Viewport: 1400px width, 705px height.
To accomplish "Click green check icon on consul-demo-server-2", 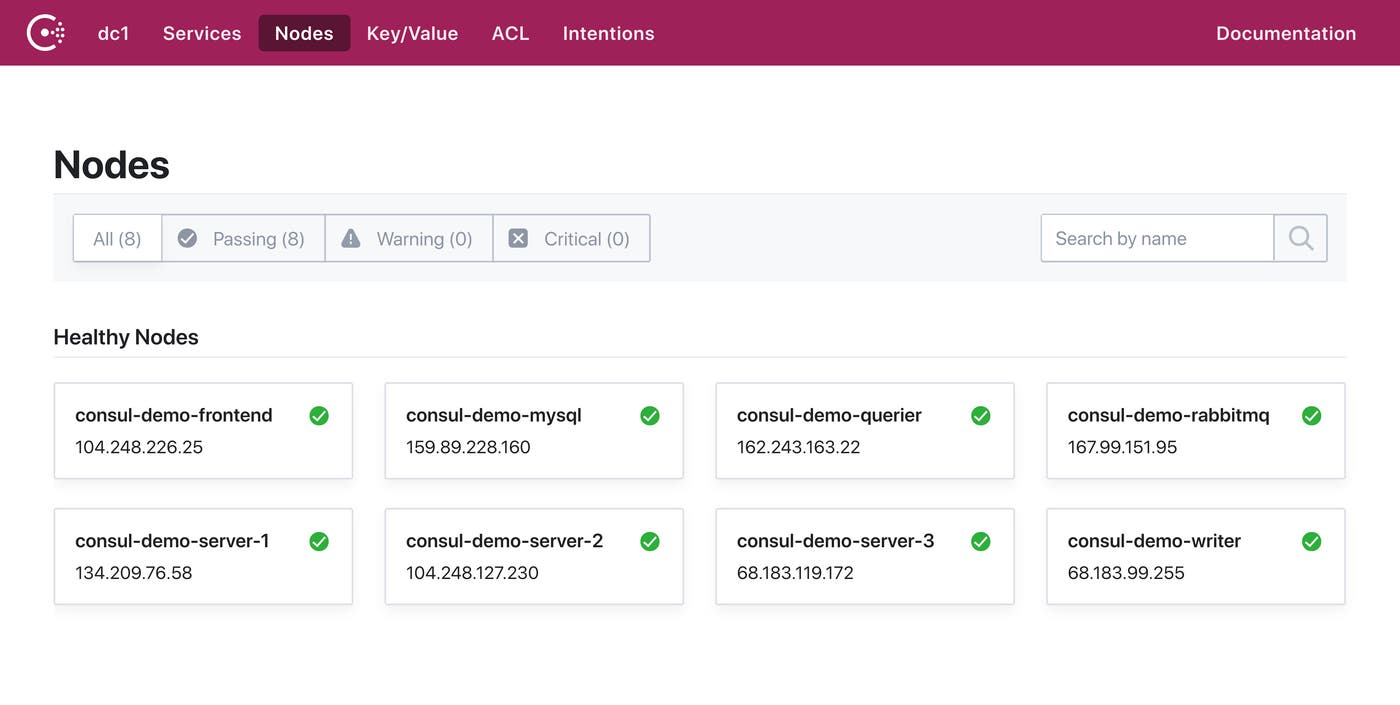I will point(650,542).
